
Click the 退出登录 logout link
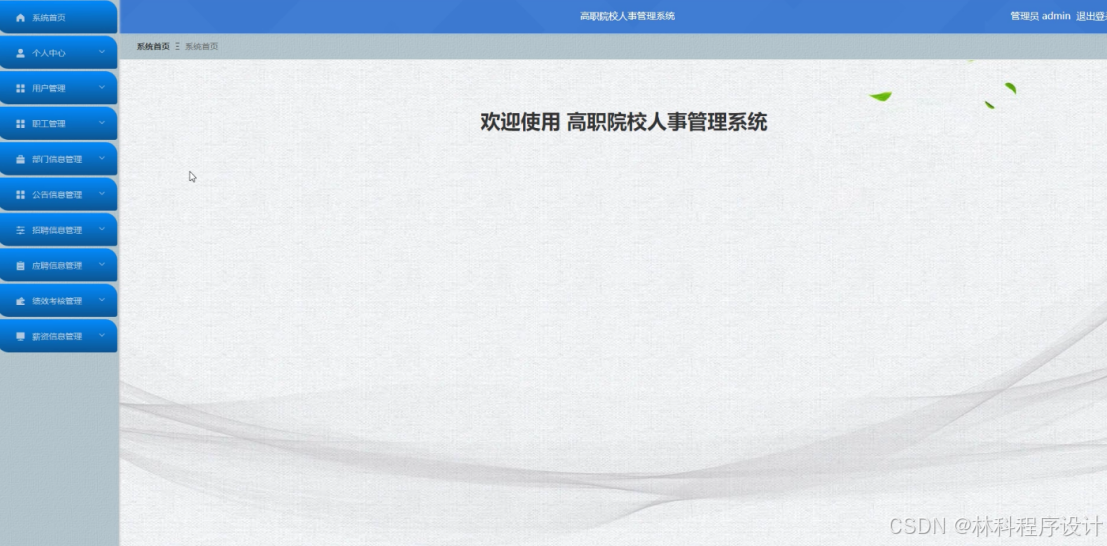(x=1091, y=16)
